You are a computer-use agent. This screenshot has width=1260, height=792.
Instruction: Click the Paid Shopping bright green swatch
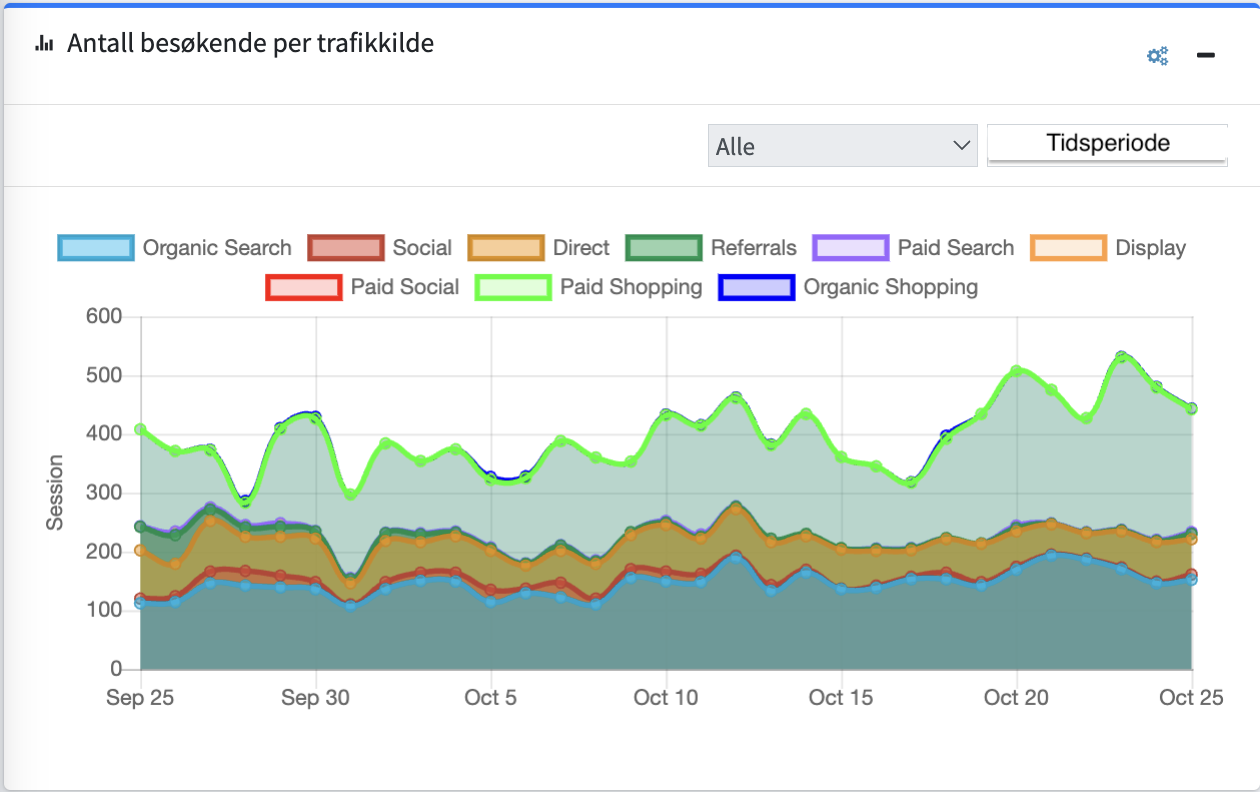[x=513, y=287]
